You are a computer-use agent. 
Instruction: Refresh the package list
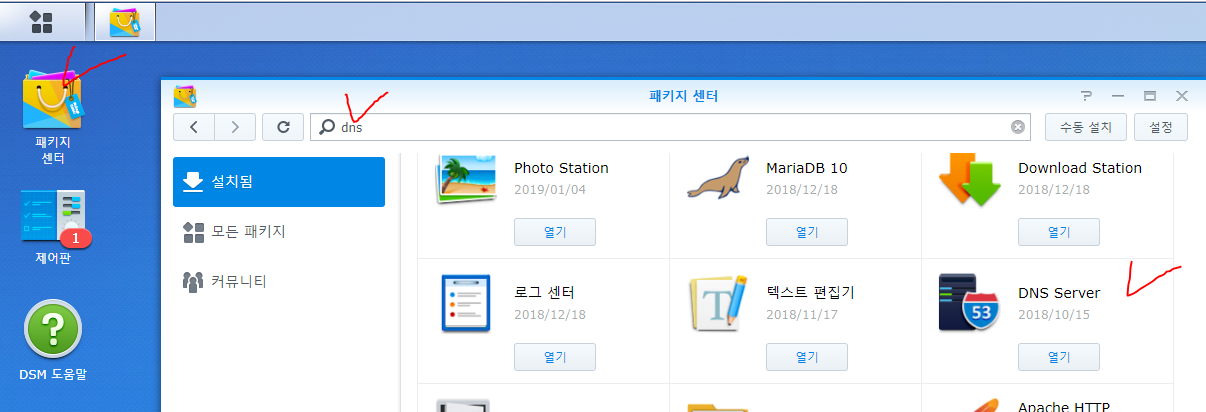coord(283,127)
